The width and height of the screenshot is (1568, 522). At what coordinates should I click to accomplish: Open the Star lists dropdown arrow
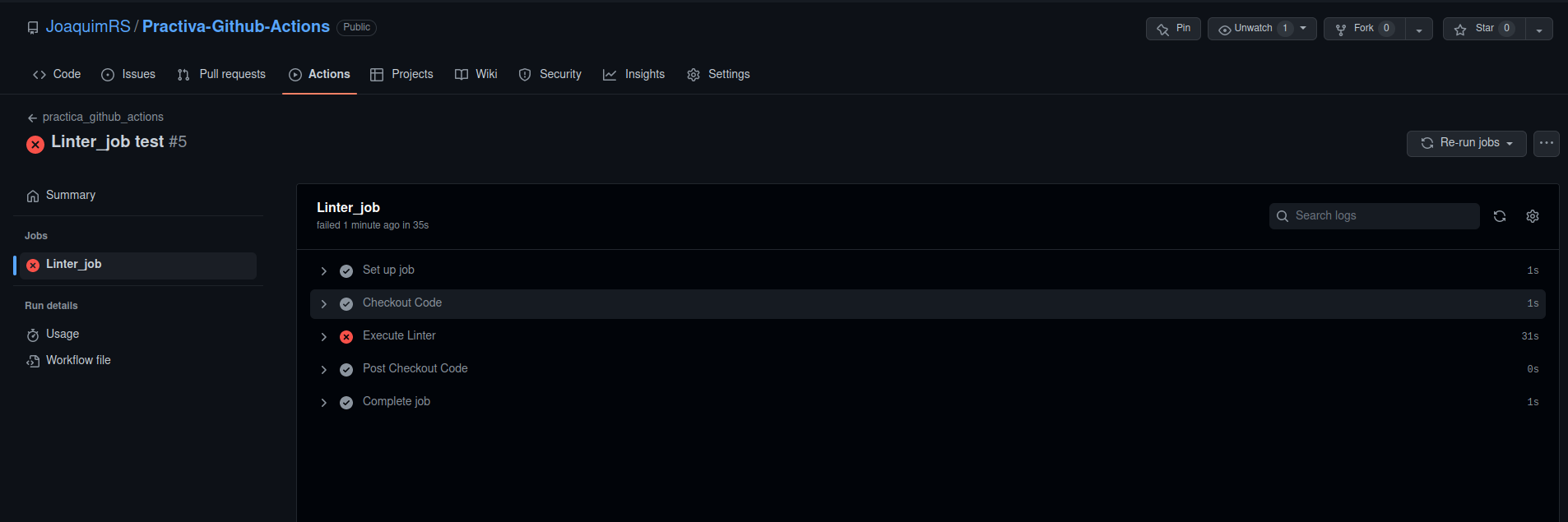[x=1539, y=30]
